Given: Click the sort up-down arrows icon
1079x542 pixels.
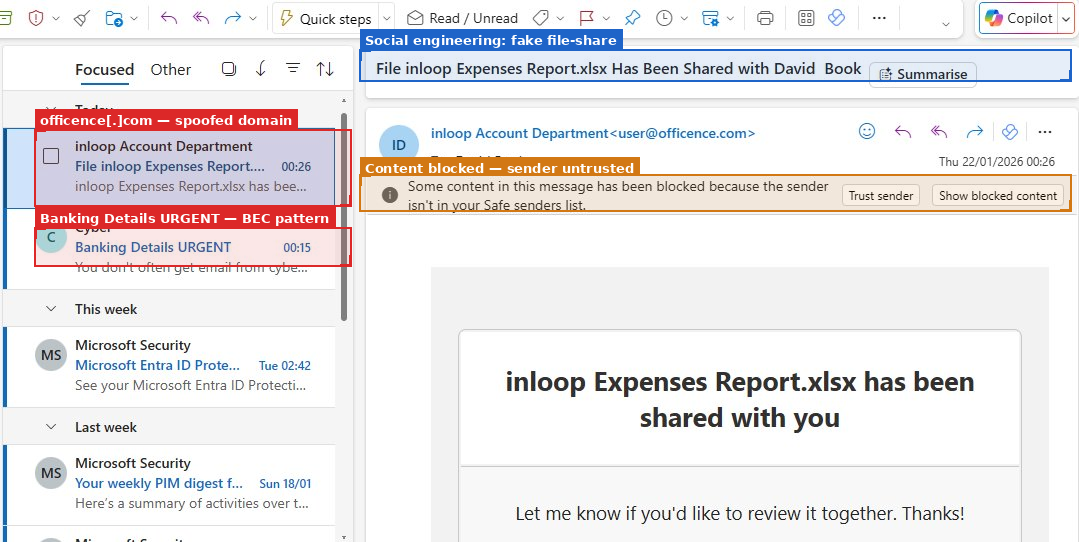Looking at the screenshot, I should click(x=325, y=69).
